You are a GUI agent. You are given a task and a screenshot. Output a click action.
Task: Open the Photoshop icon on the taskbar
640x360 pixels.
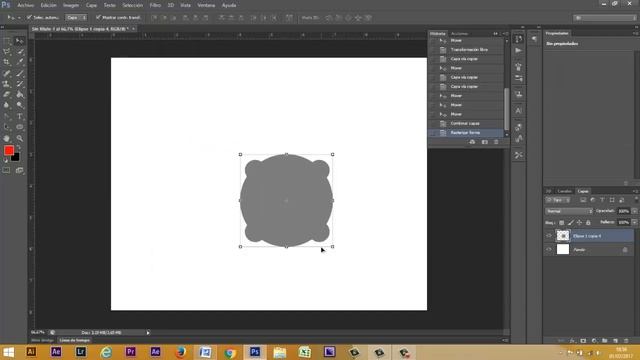pyautogui.click(x=255, y=352)
